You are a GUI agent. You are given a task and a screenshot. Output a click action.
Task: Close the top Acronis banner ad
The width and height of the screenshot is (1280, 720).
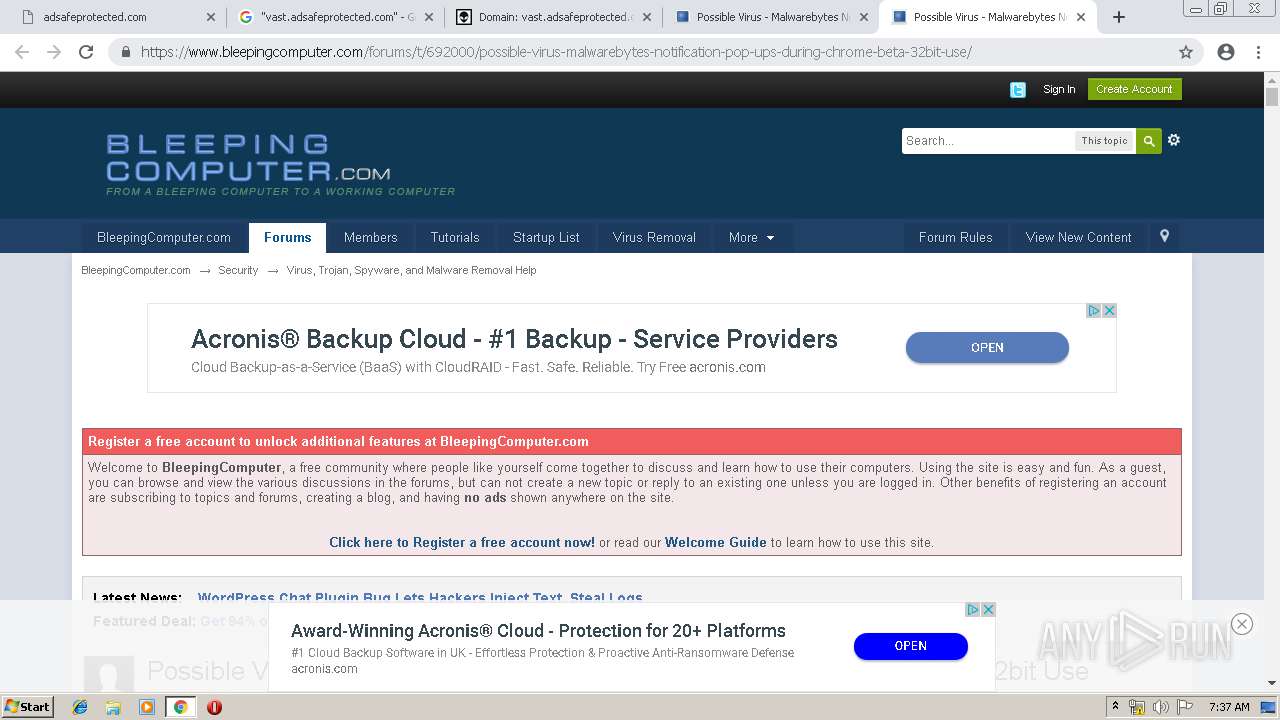1109,311
